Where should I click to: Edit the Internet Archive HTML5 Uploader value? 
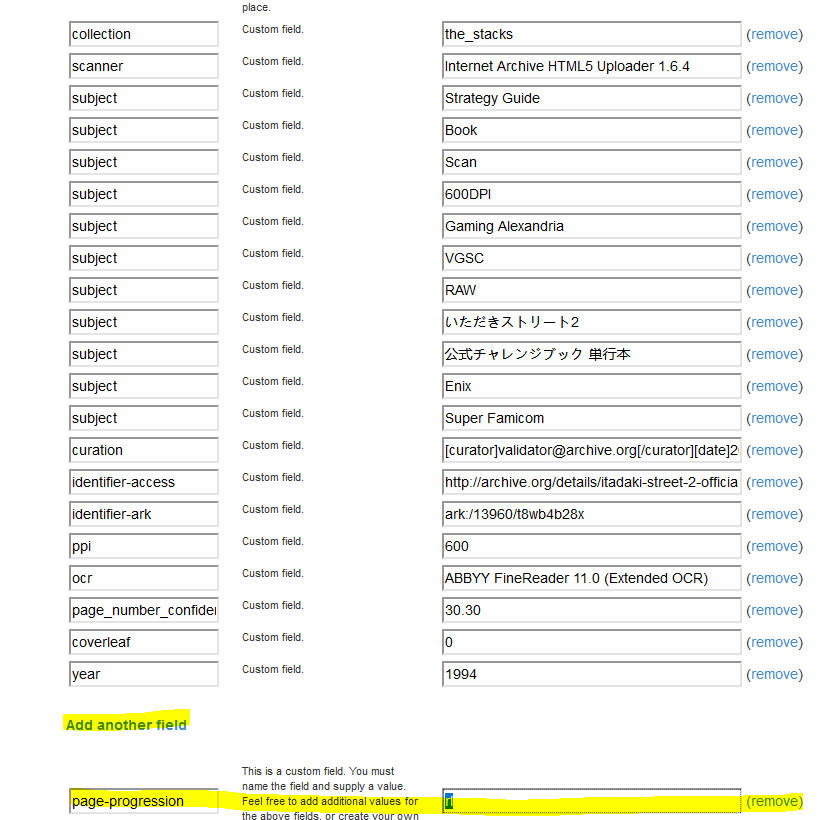point(592,66)
